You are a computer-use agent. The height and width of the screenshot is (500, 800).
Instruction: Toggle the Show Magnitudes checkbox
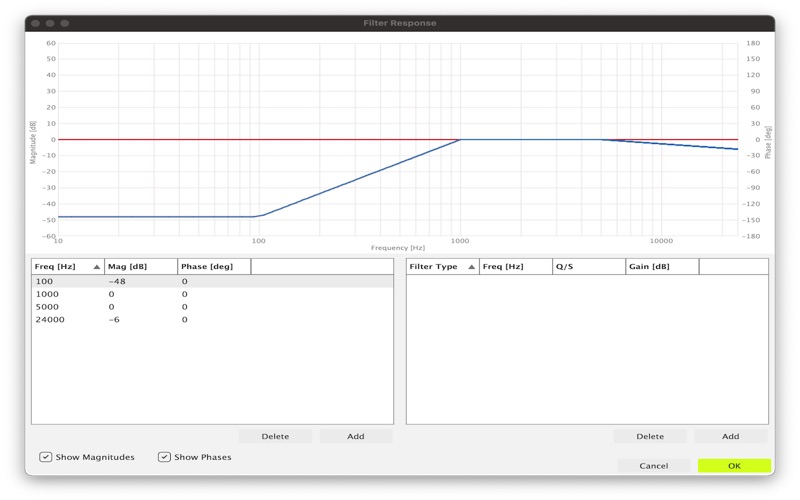[46, 457]
